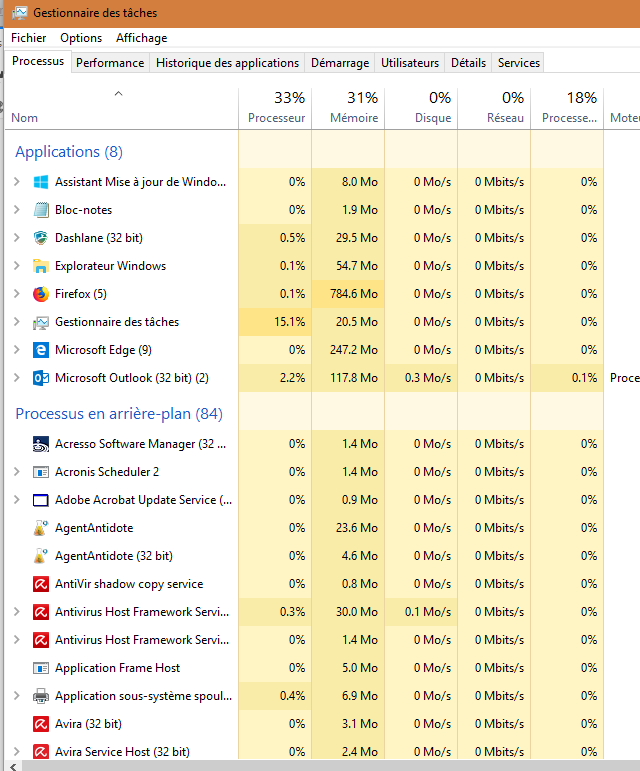
Task: Click the Antivirus Host Framework icon using 30.0 Mo
Action: (x=41, y=612)
